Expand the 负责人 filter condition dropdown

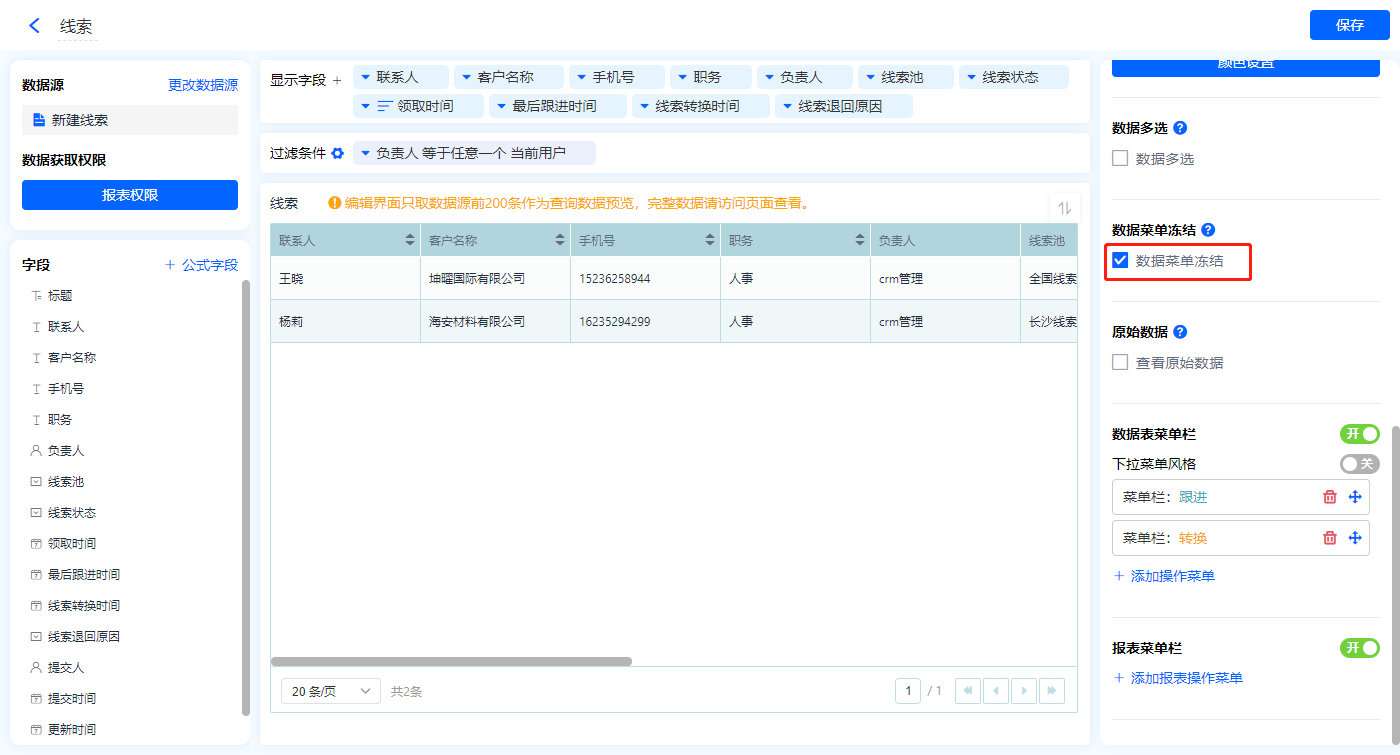click(365, 153)
